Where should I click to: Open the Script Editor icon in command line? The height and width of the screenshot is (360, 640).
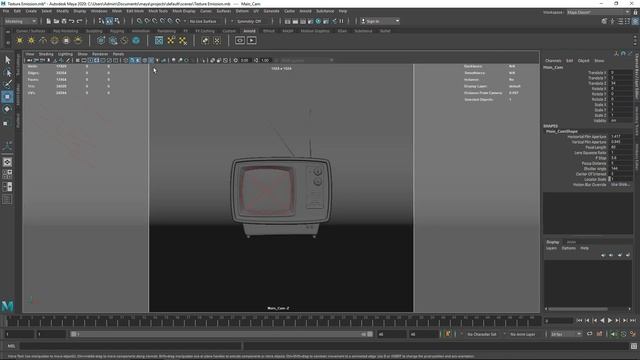(x=633, y=346)
